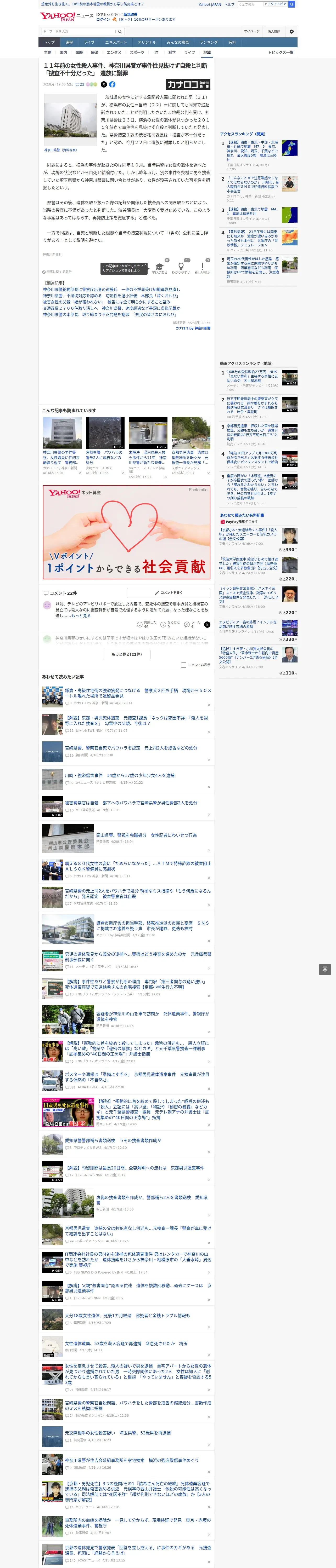Open the 経済 category tab
The image size is (336, 1568).
[x=94, y=52]
